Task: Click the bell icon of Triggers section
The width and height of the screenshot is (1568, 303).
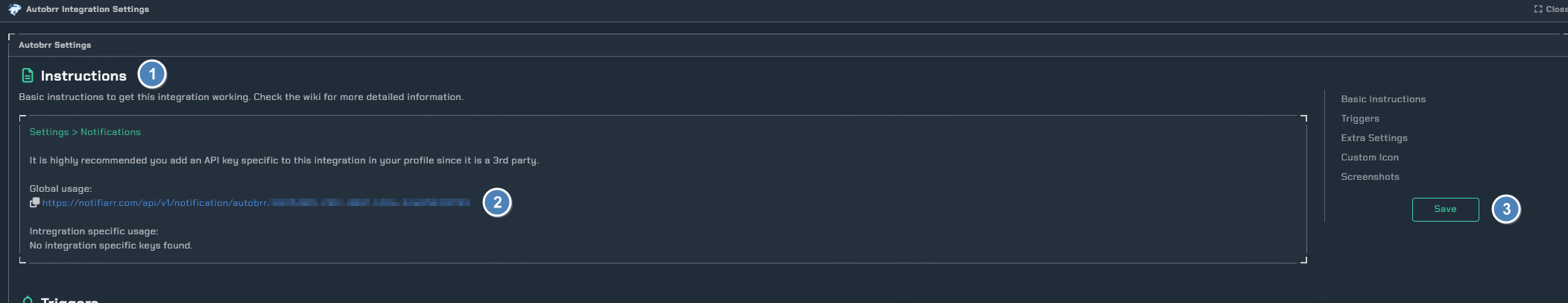Action: [28, 299]
